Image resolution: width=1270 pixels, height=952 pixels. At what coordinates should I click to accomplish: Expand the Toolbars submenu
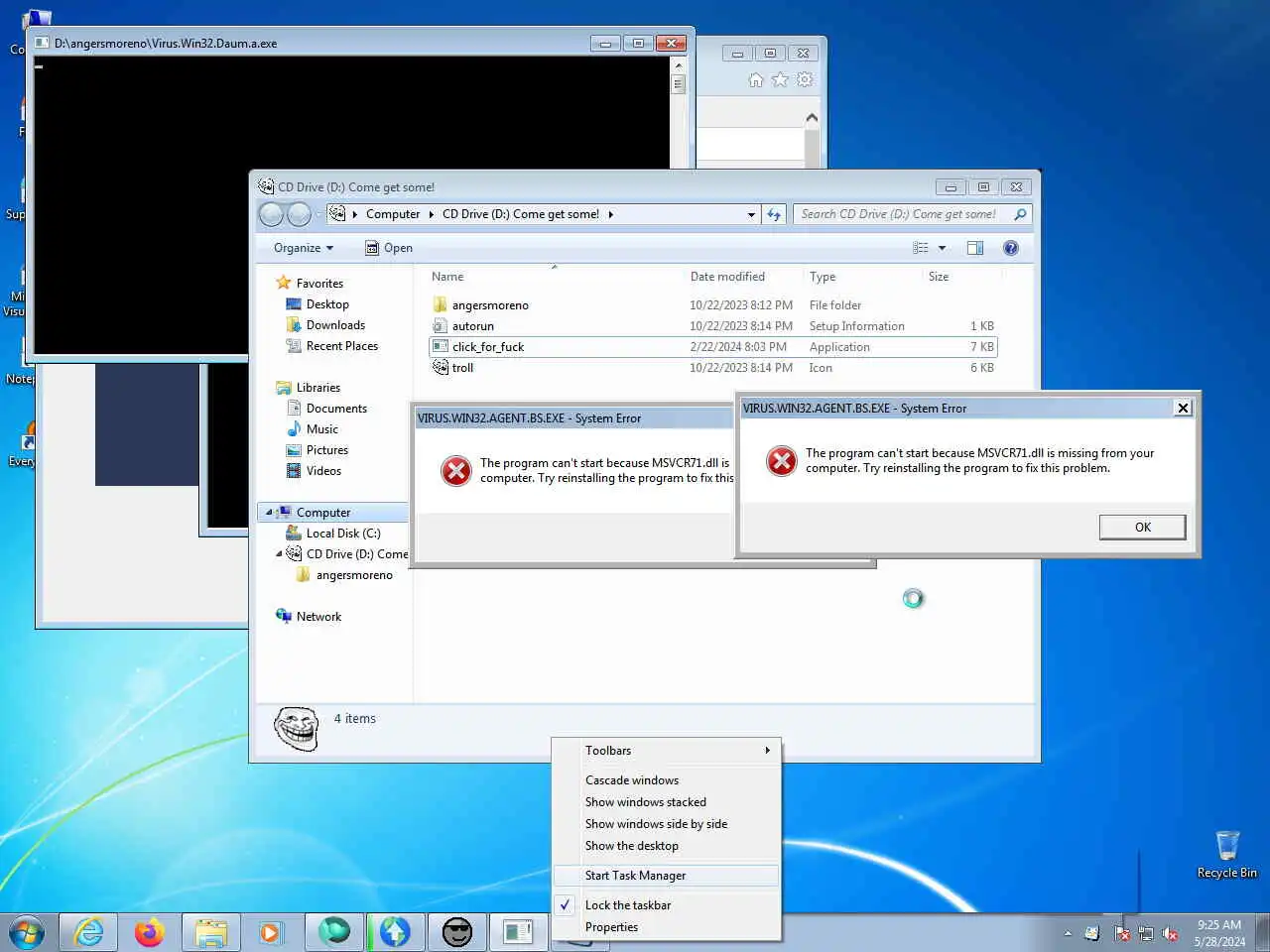coord(667,751)
